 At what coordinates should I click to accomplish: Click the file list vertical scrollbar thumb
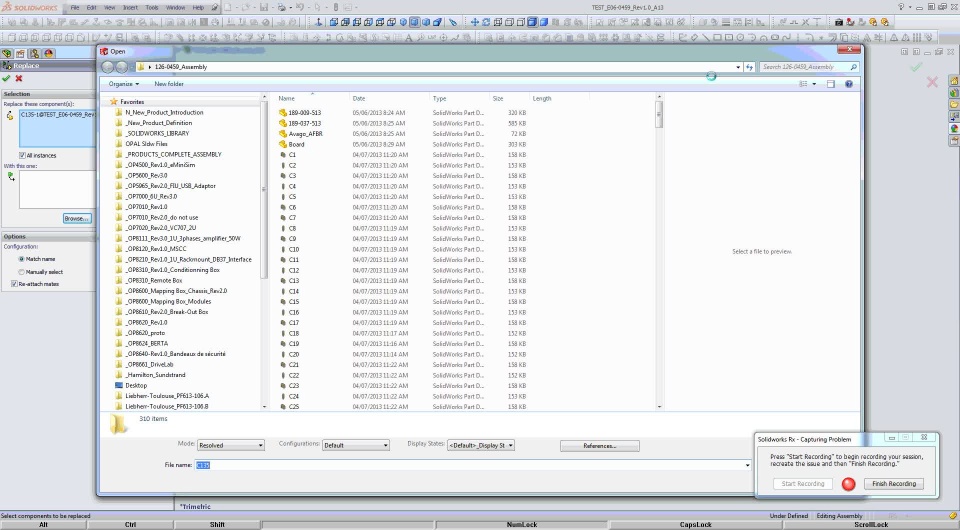tap(659, 114)
